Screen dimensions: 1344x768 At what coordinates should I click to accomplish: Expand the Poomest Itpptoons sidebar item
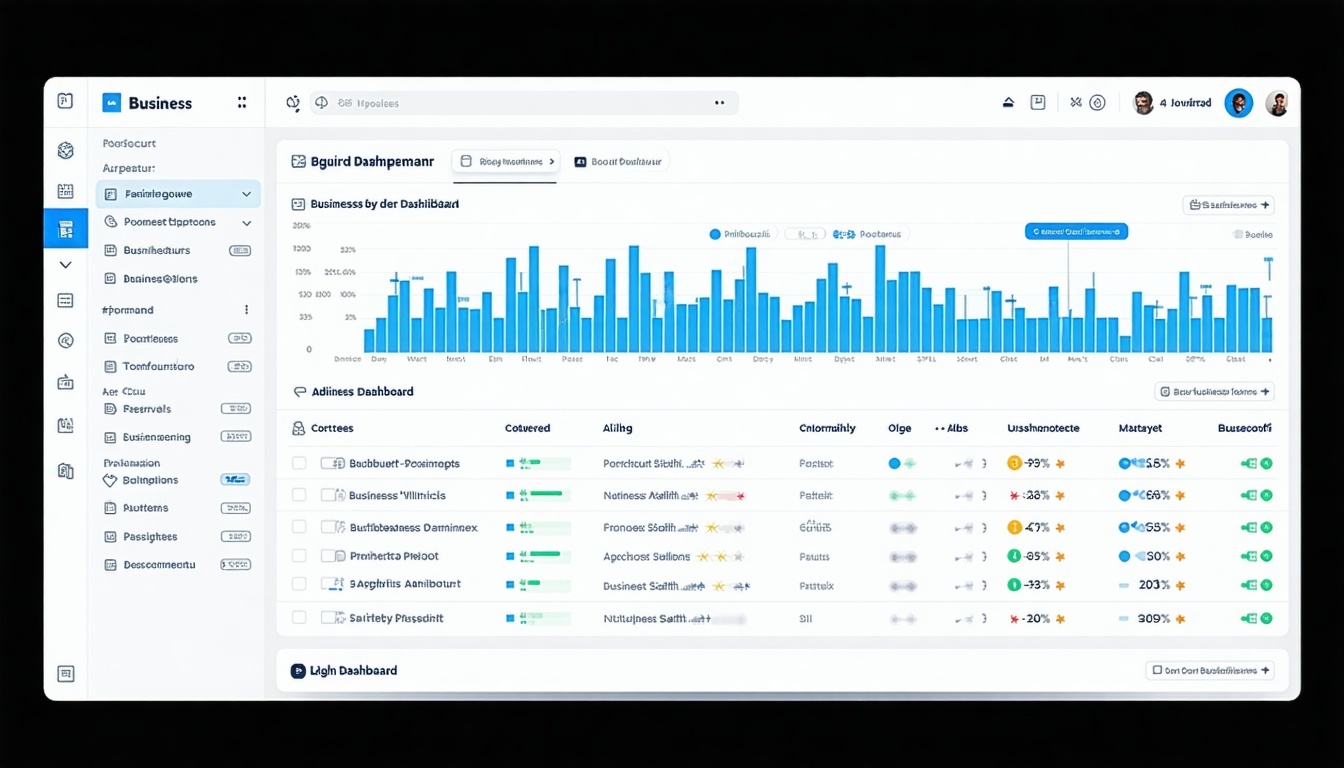[x=246, y=223]
